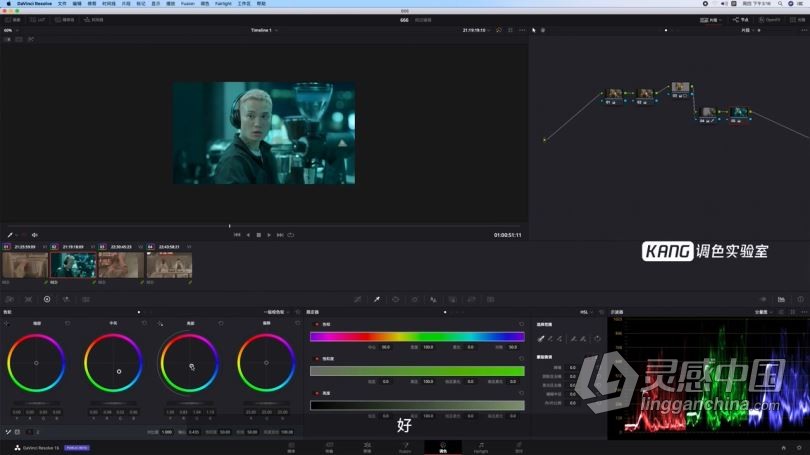Toggle the Nodes panel button
The image size is (810, 455).
pos(740,20)
